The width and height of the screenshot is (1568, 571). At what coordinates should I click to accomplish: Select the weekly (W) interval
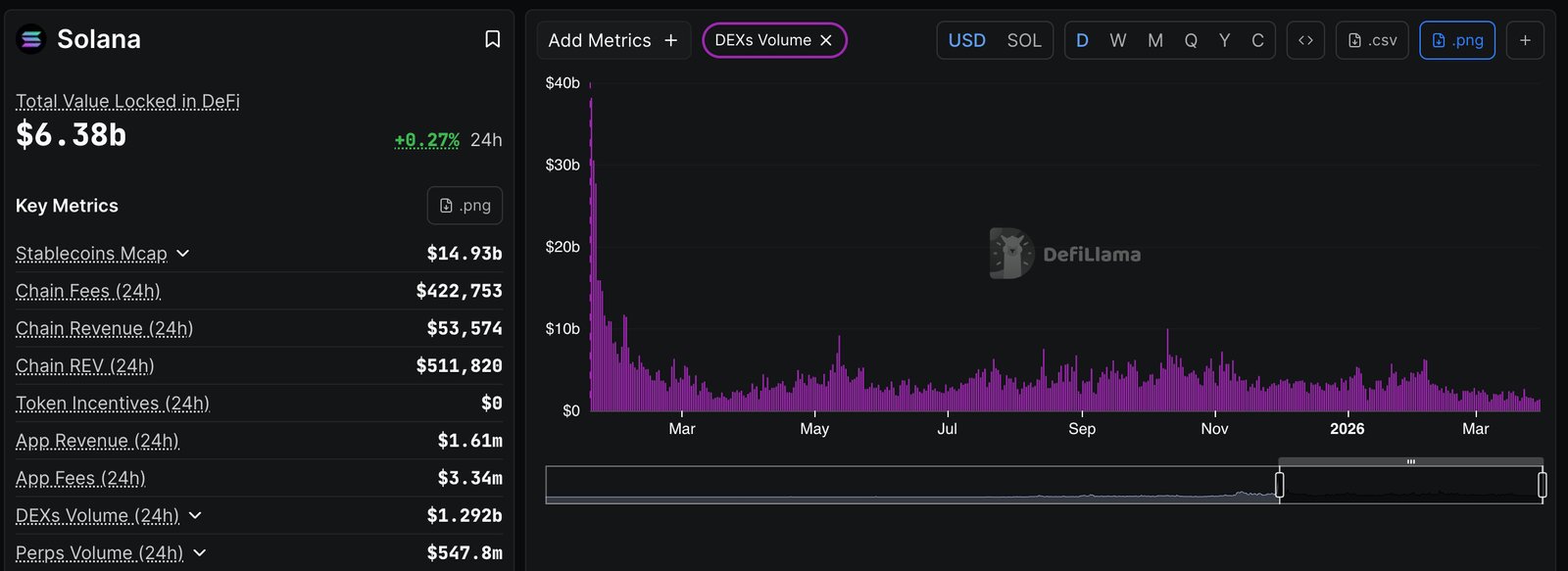coord(1117,40)
